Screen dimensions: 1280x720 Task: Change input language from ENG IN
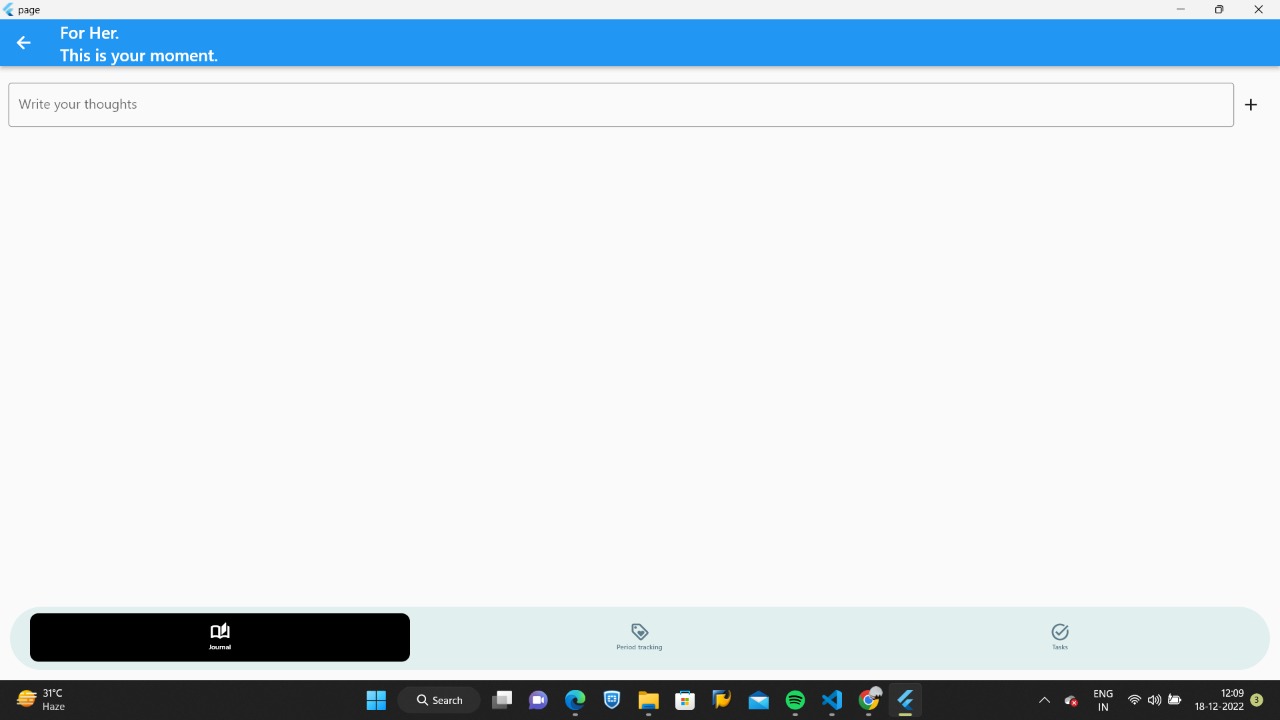1102,700
